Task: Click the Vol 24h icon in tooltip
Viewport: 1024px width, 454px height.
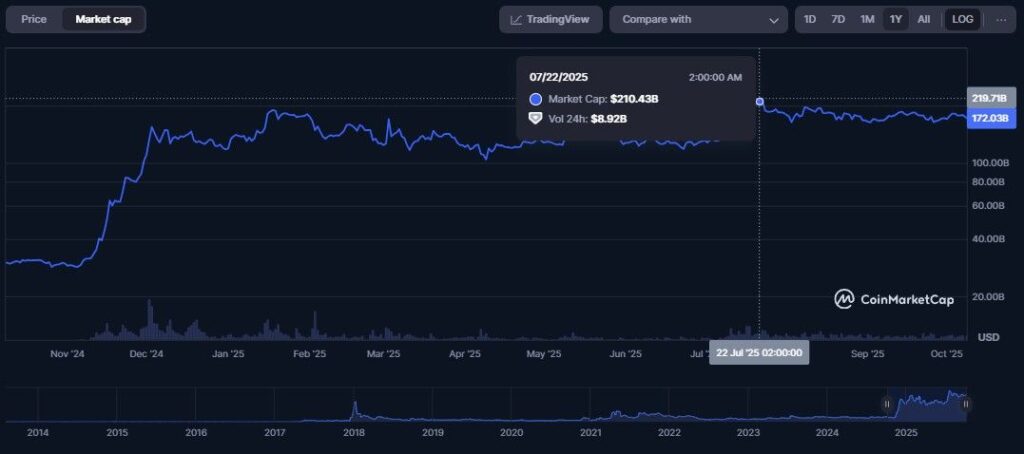Action: pyautogui.click(x=535, y=119)
